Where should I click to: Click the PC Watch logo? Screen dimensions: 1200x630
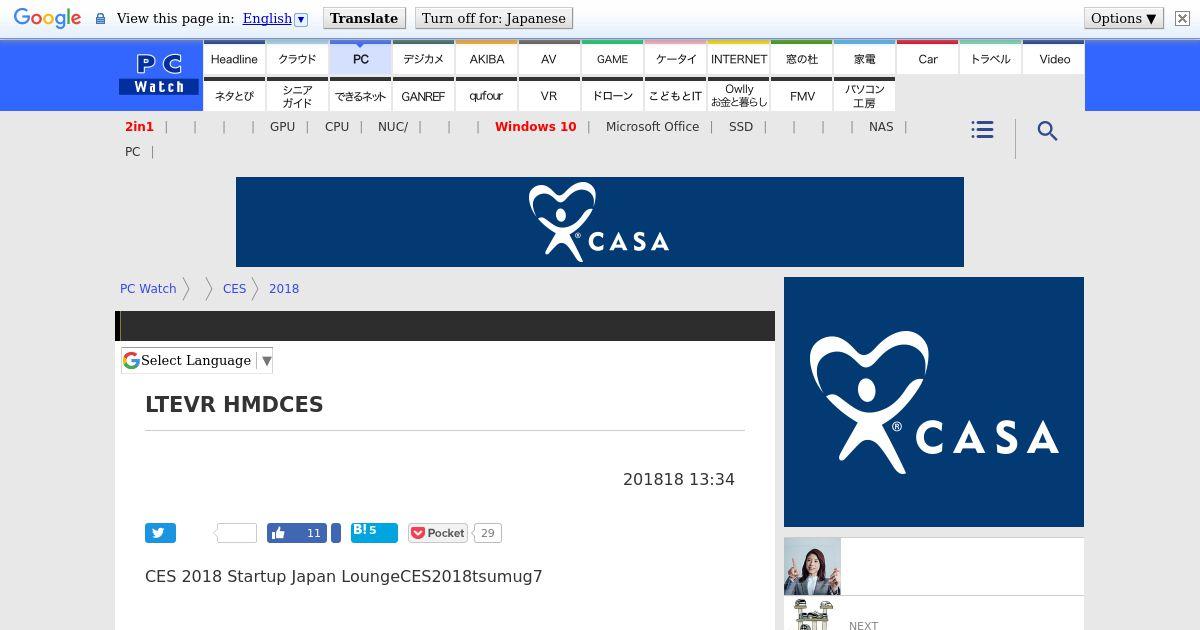pyautogui.click(x=159, y=75)
